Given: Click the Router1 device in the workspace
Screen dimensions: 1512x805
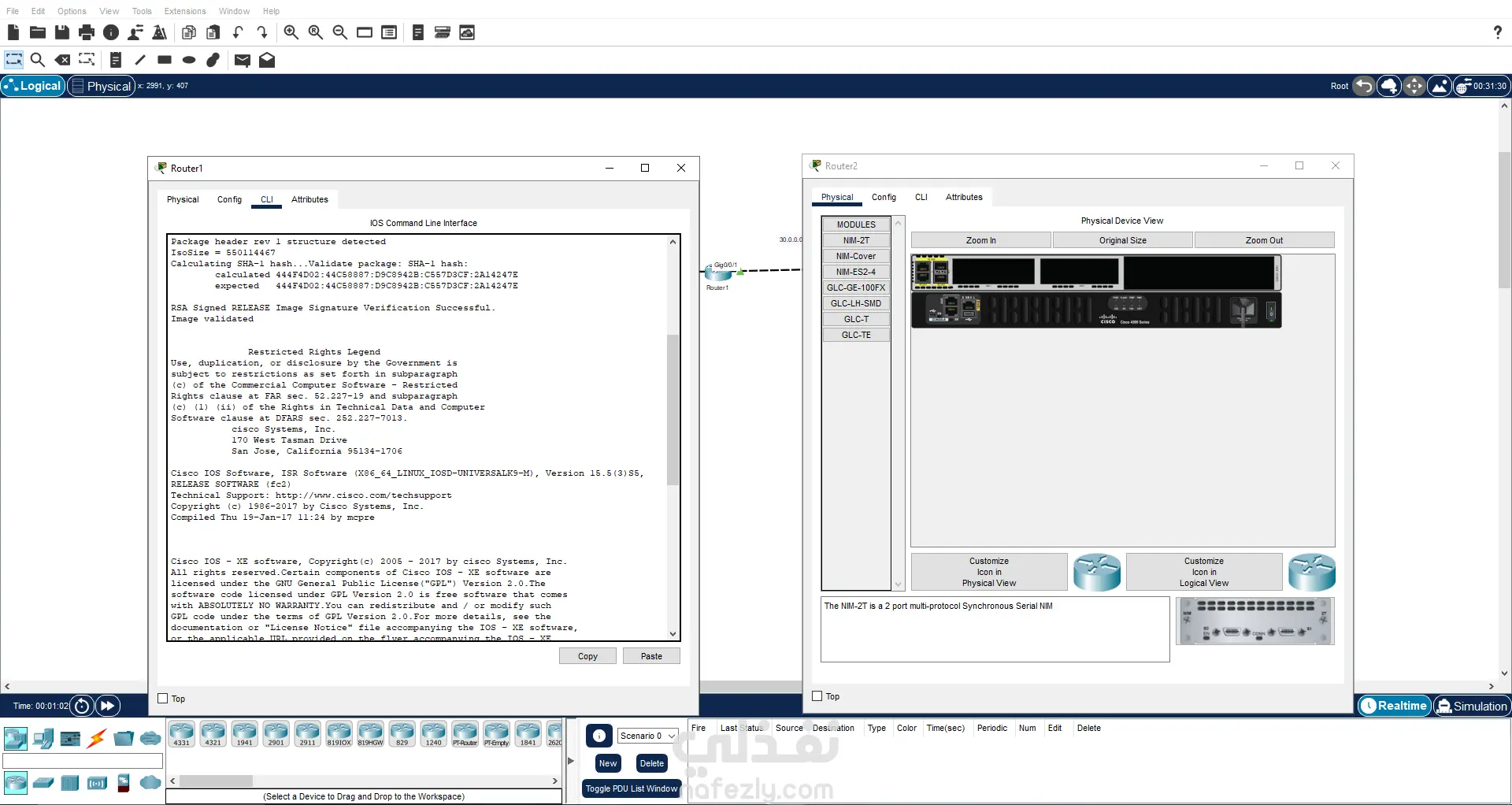Looking at the screenshot, I should tap(717, 273).
